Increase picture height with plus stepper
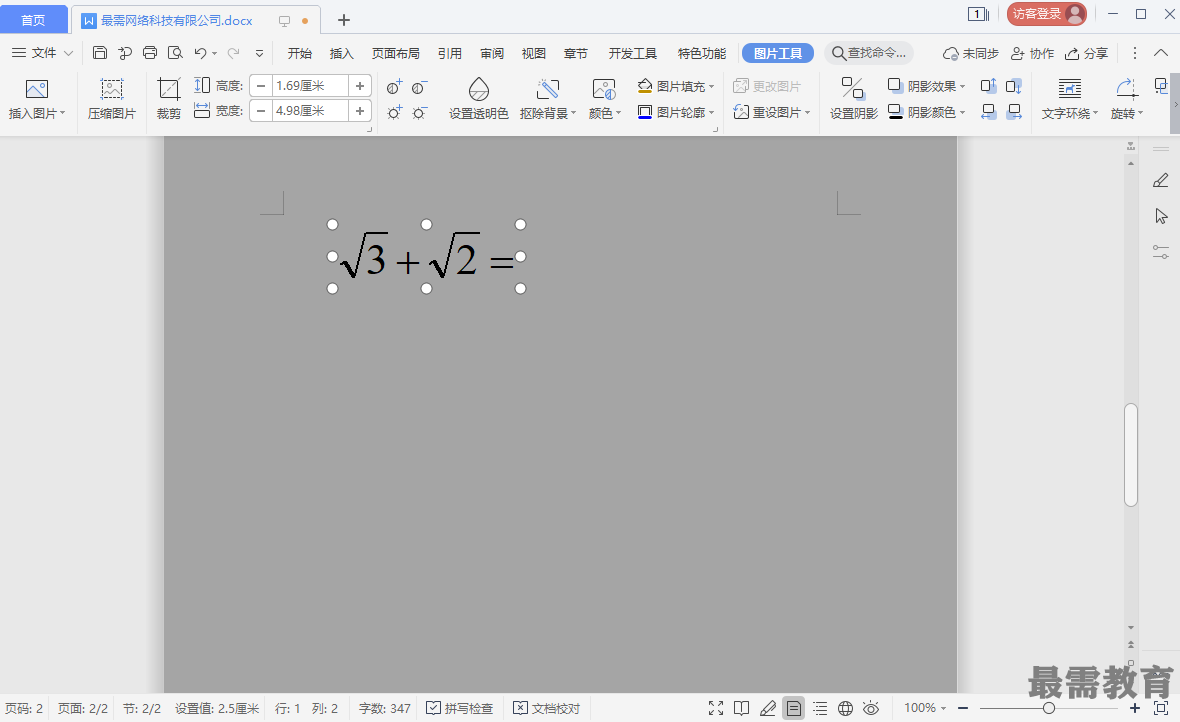The width and height of the screenshot is (1180, 722). point(360,86)
